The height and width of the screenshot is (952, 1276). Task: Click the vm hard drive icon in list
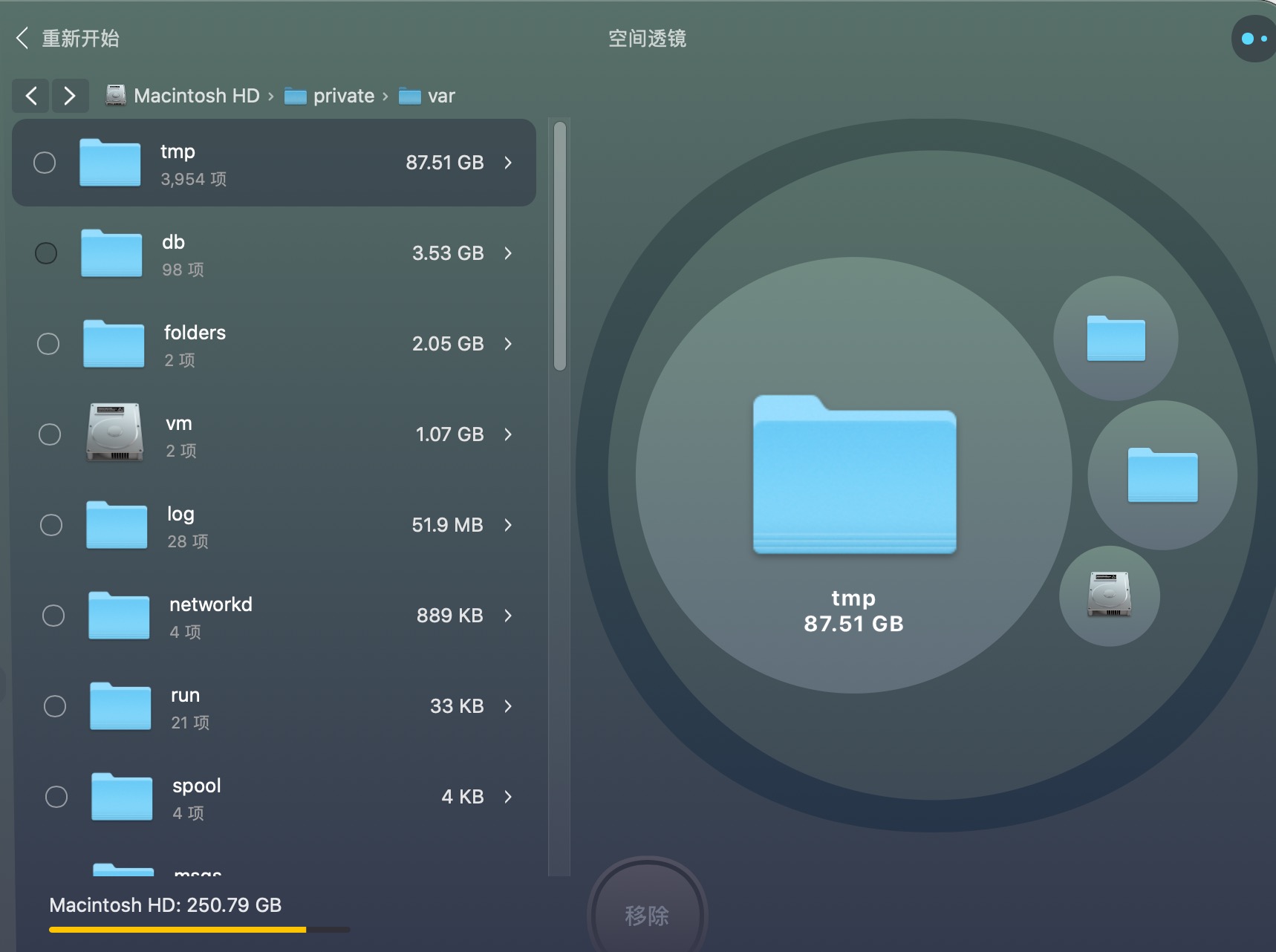click(114, 434)
